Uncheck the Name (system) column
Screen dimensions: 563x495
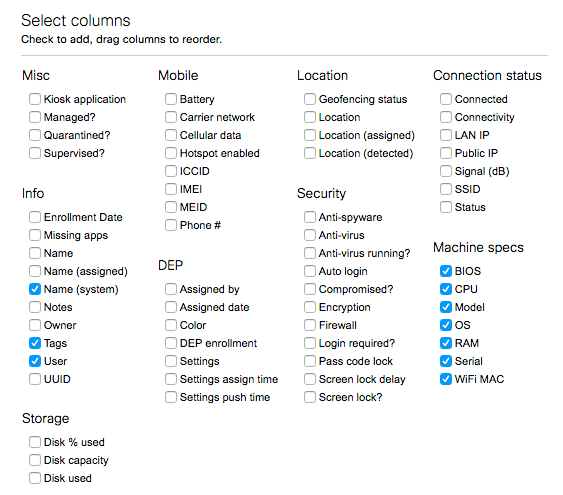[x=35, y=289]
